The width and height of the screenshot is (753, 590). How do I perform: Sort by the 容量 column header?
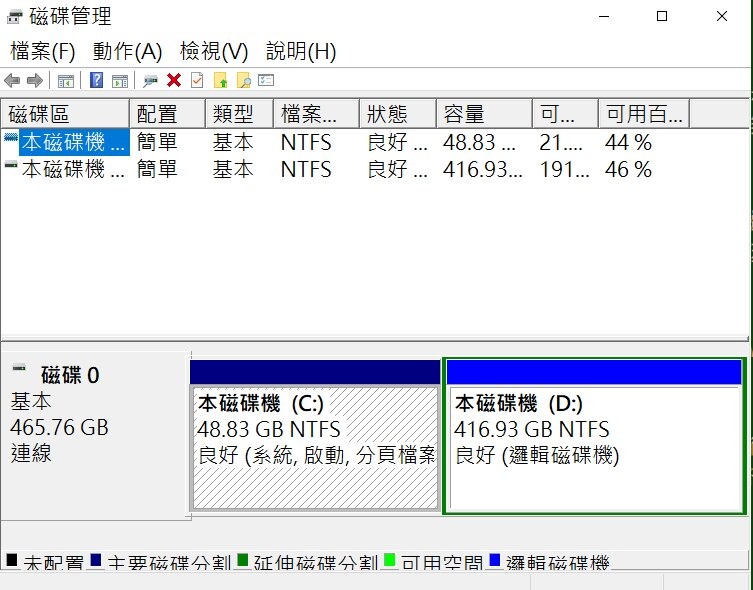(485, 114)
